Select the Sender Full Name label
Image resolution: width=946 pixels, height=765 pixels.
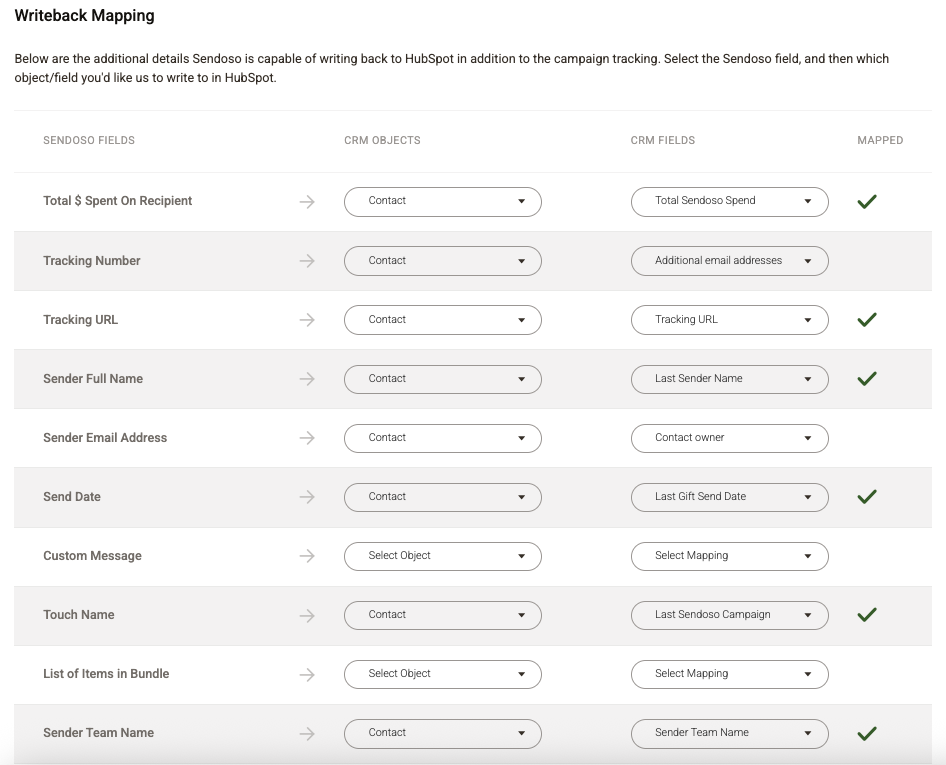pos(93,379)
